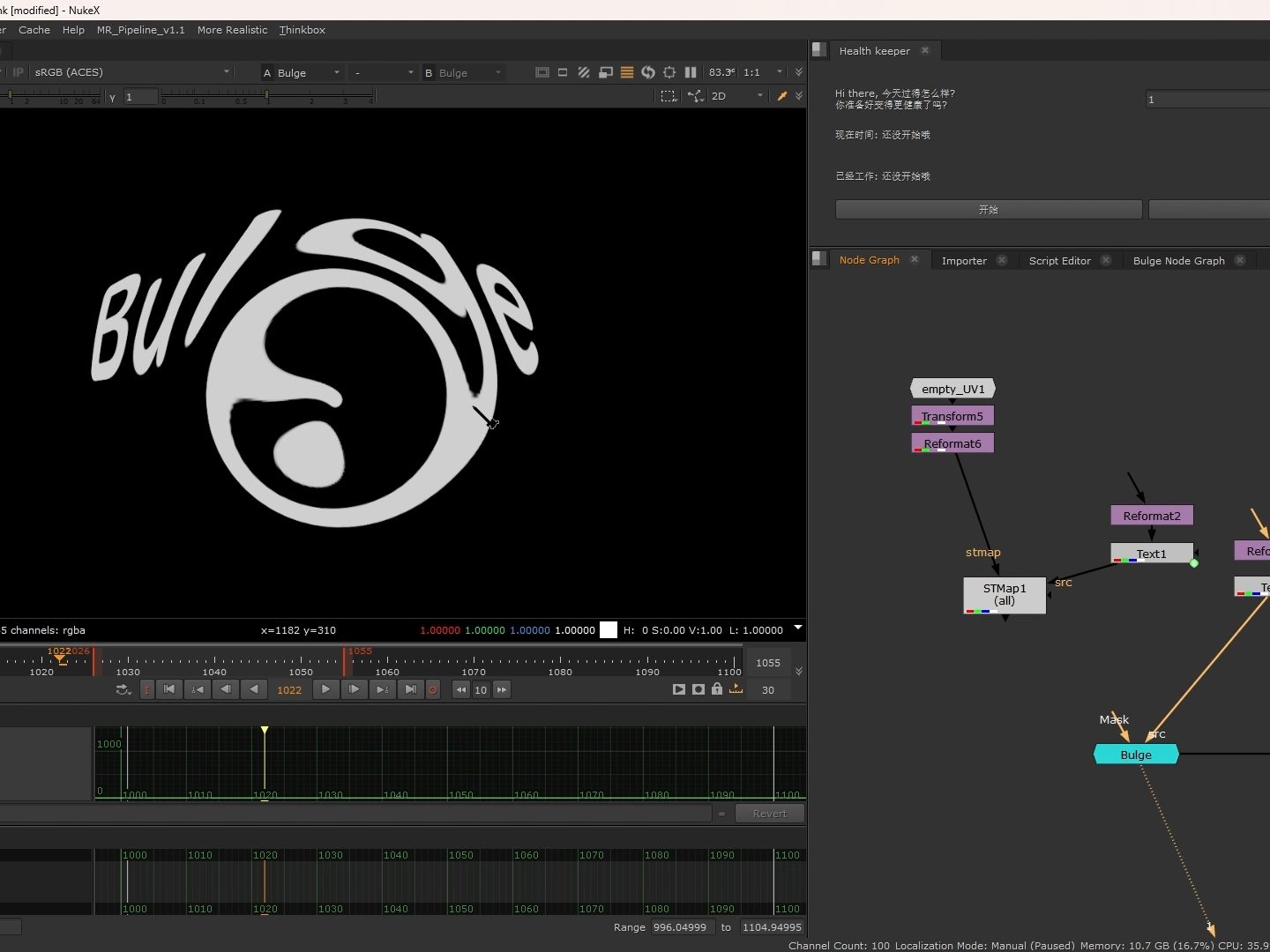1270x952 pixels.
Task: Click the camera lock icon beside 2D
Action: tap(696, 96)
